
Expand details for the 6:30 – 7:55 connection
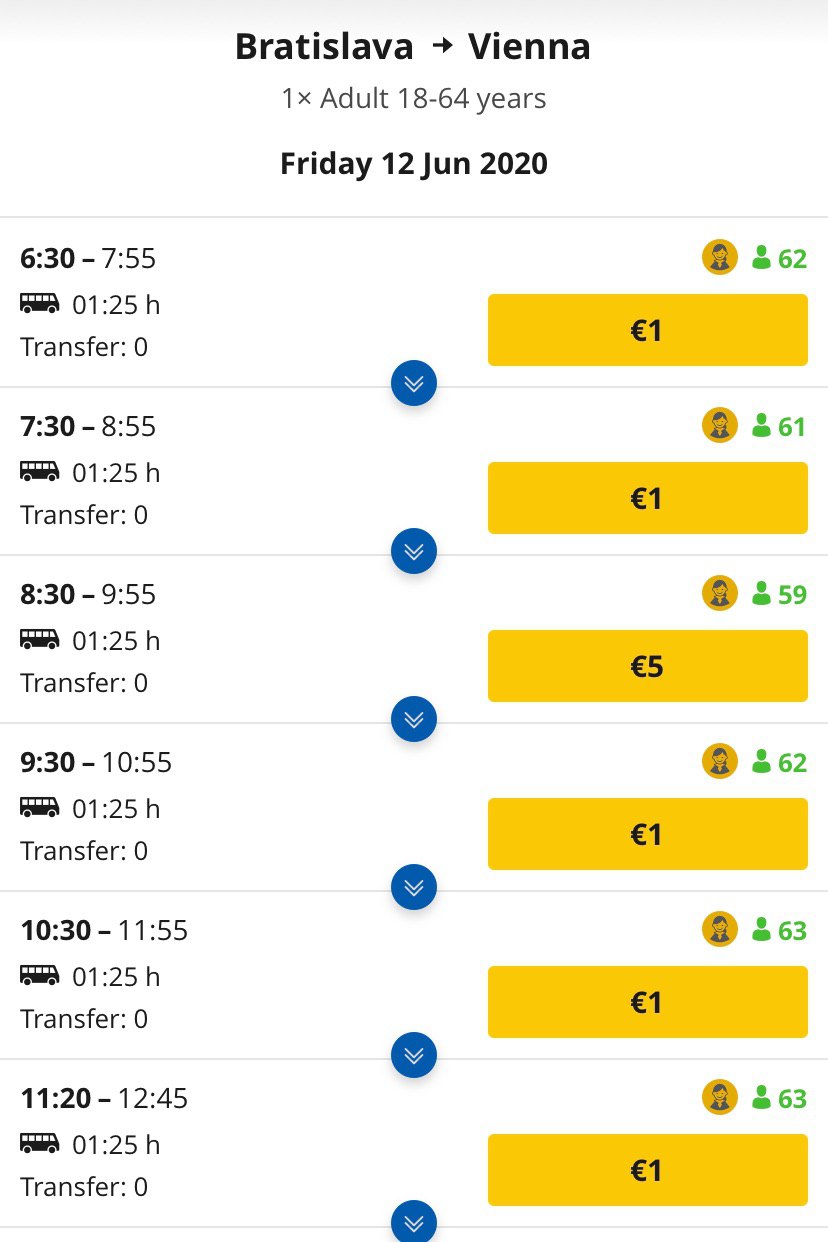tap(414, 382)
